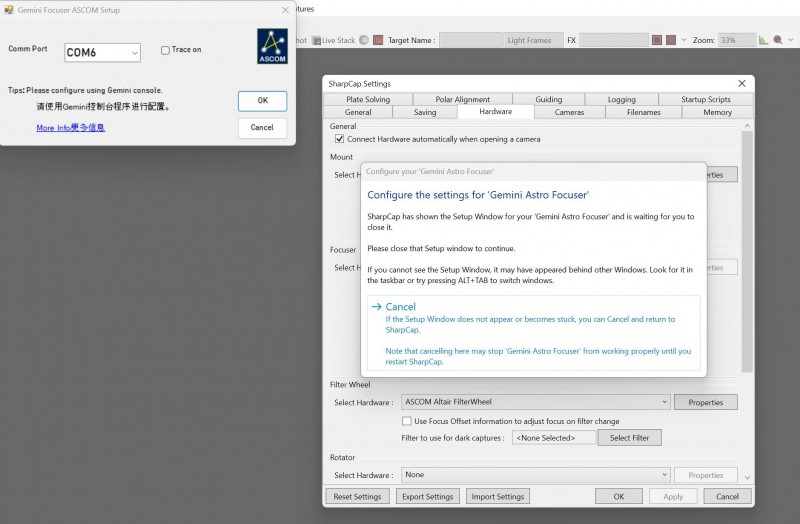Open the Rotator hardware dropdown

click(x=535, y=475)
